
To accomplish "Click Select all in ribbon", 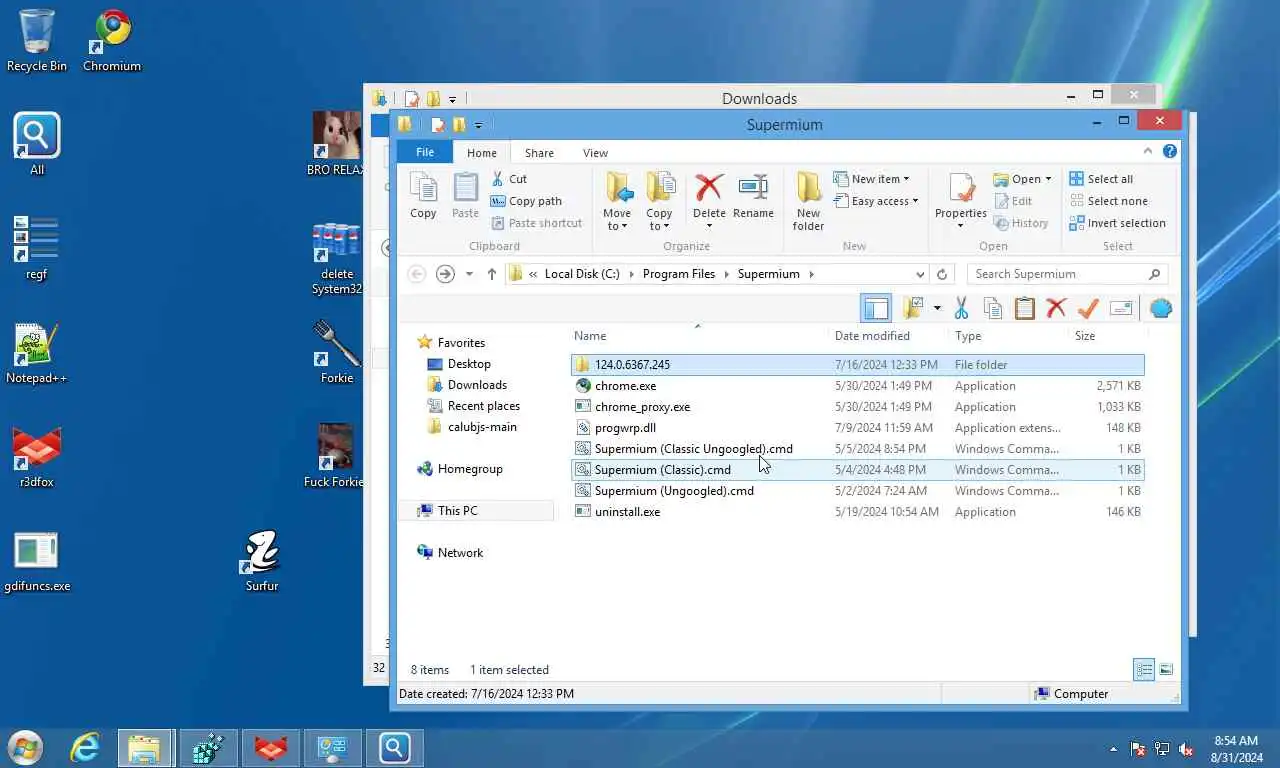I will point(1101,179).
